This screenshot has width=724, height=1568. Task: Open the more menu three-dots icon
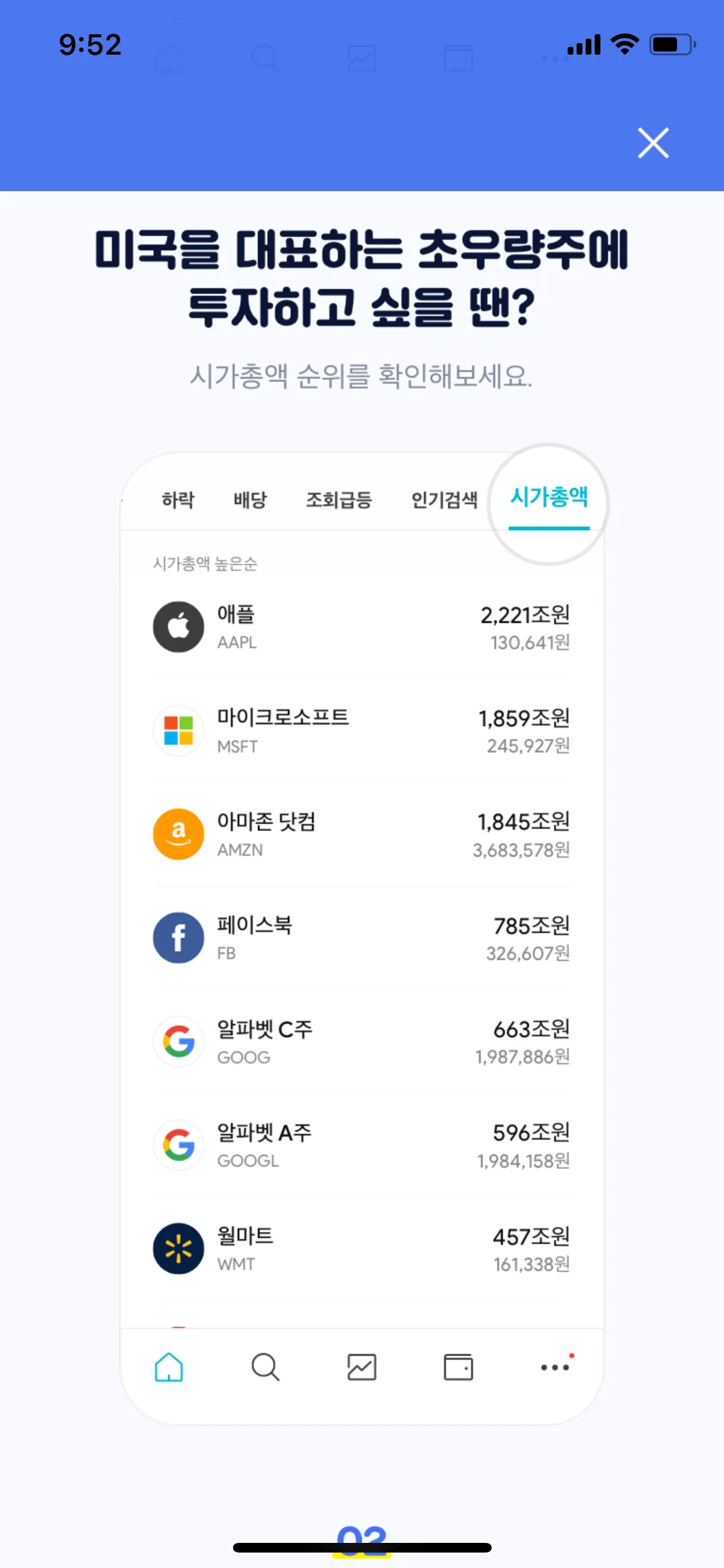555,1367
